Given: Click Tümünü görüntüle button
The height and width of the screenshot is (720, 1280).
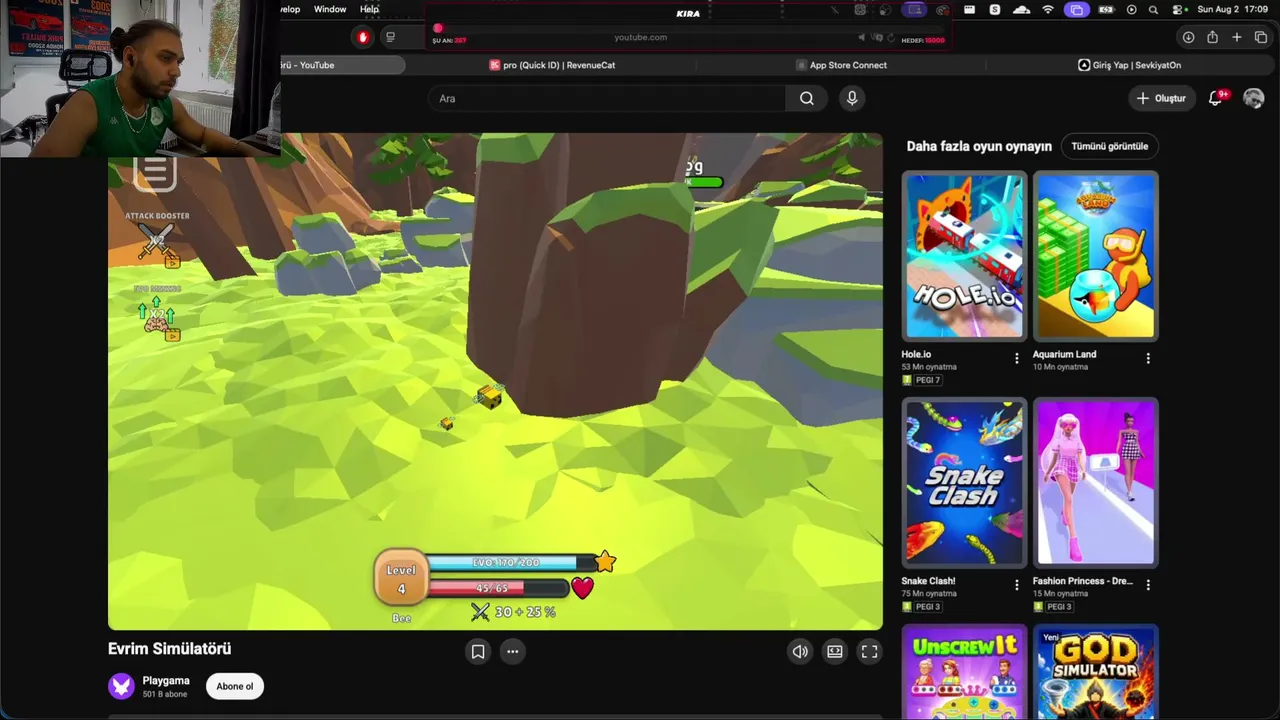Looking at the screenshot, I should pos(1110,146).
